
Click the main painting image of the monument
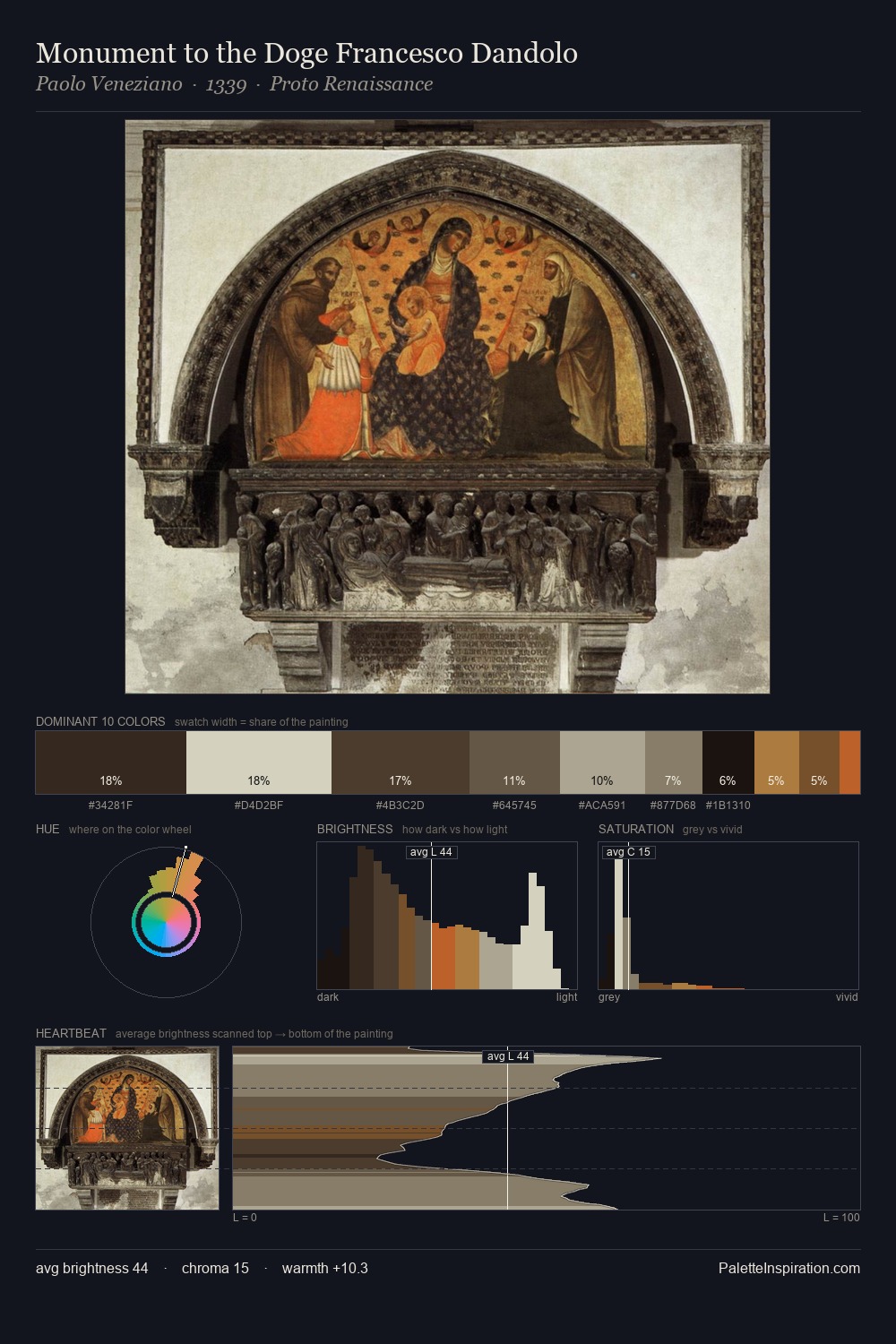coord(447,407)
